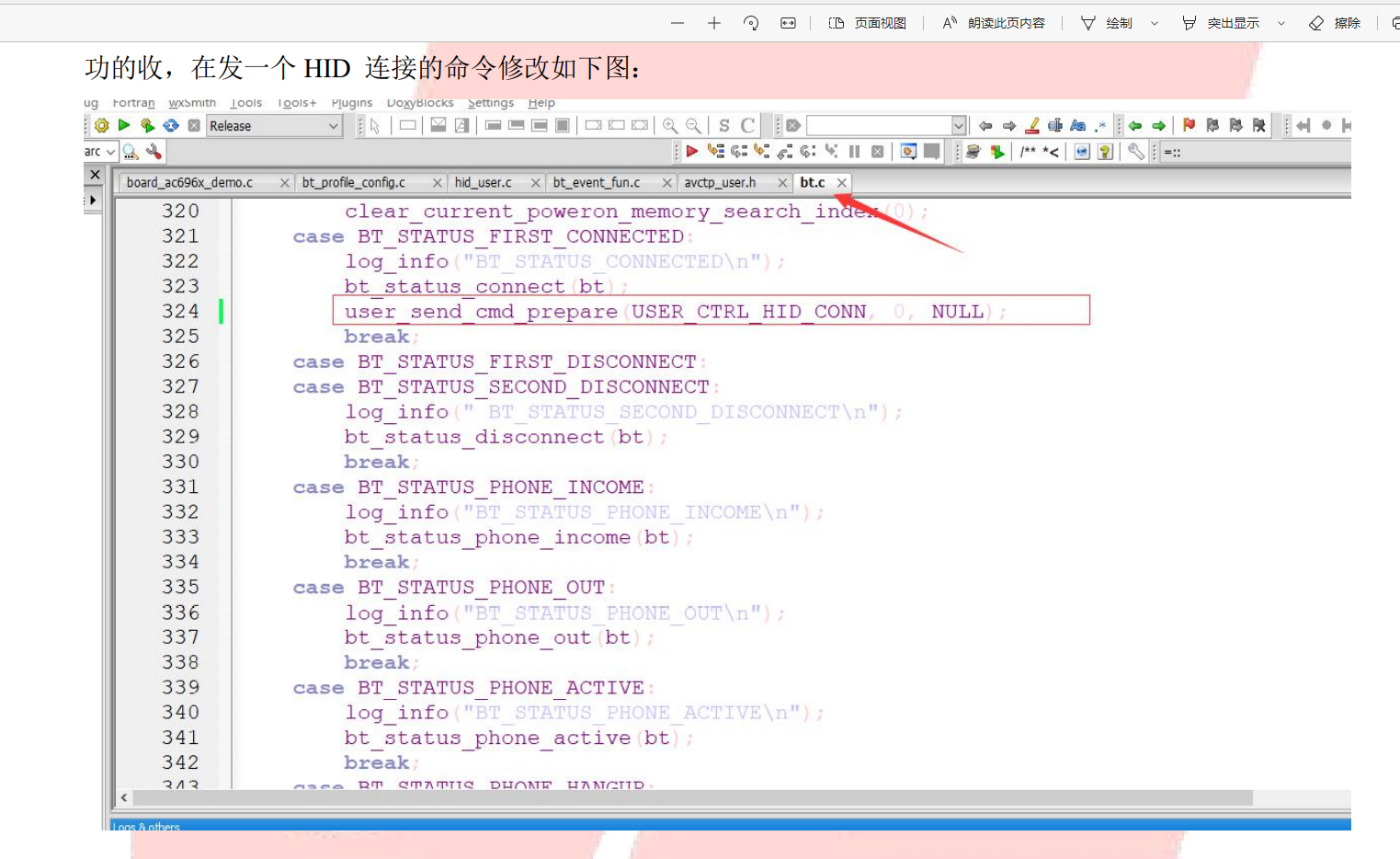Click the blue Rebuild icon
Image resolution: width=1400 pixels, height=859 pixels.
171,126
